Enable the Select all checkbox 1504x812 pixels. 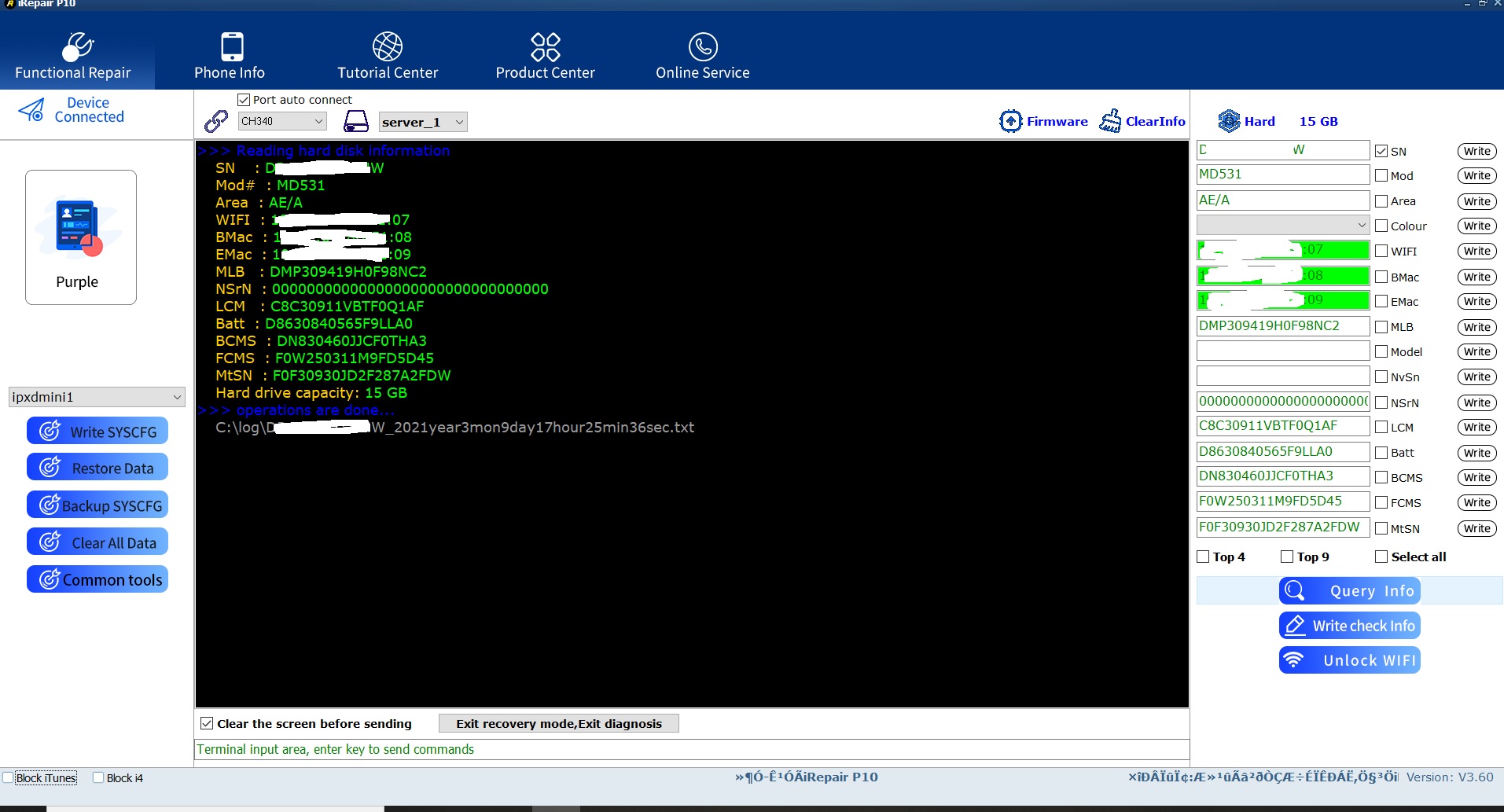pos(1381,557)
